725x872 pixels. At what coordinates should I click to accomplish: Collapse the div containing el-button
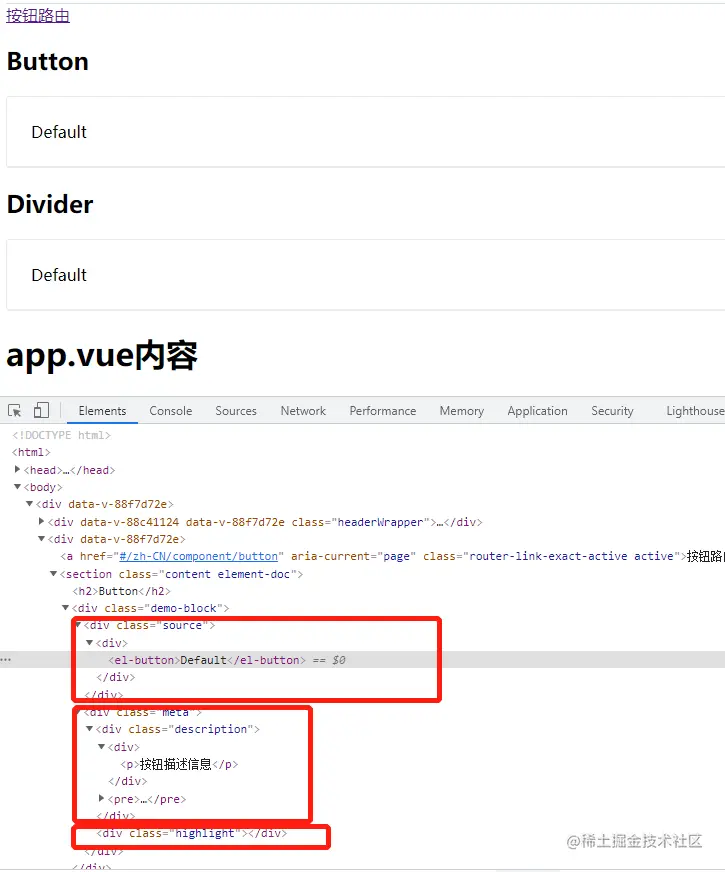point(90,643)
